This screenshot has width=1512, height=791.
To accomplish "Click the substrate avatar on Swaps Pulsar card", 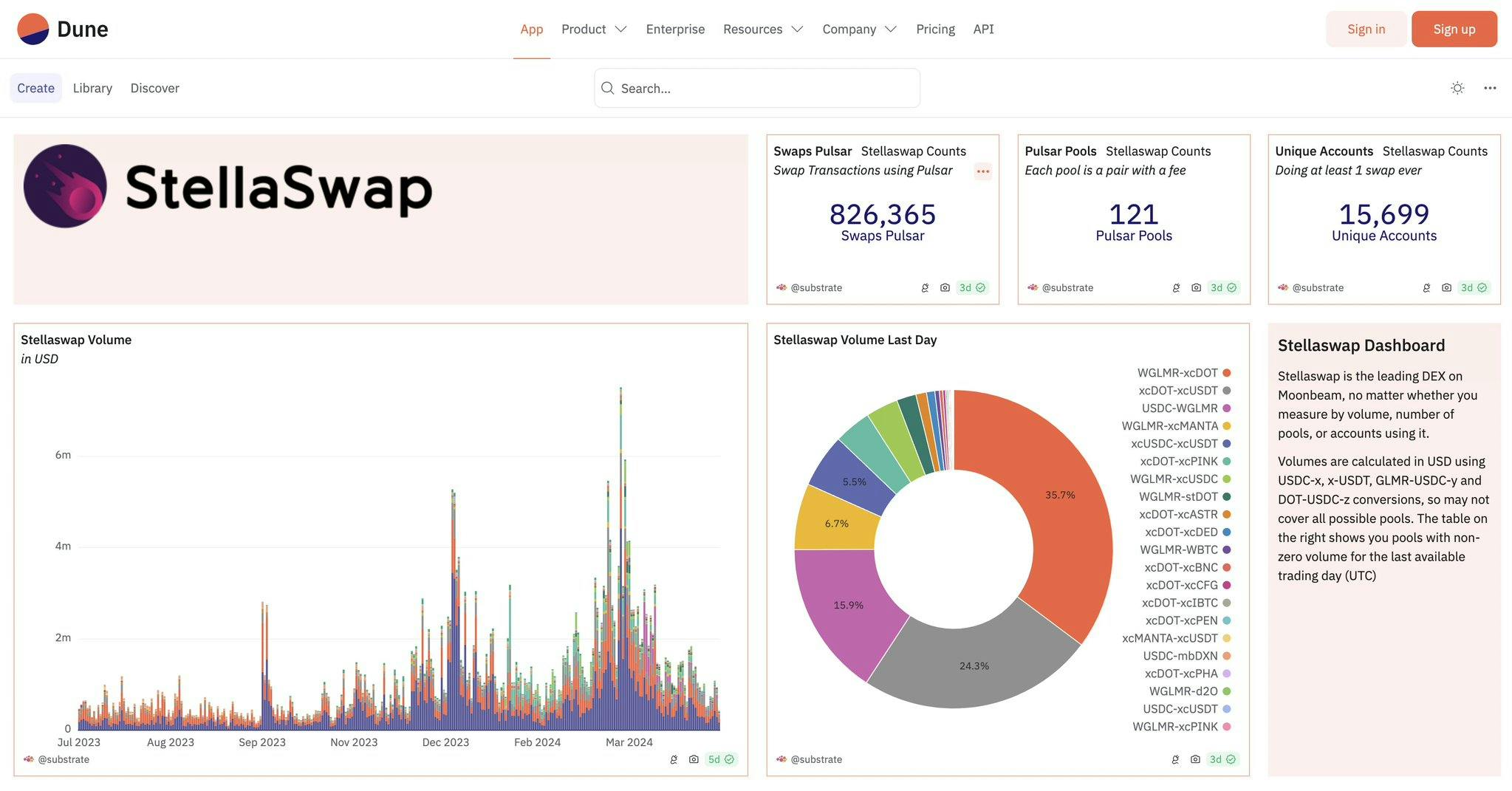I will point(781,287).
